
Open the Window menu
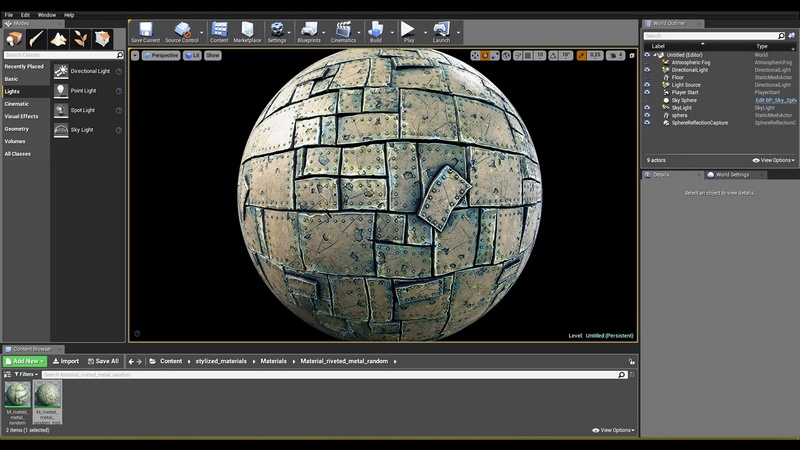46,15
